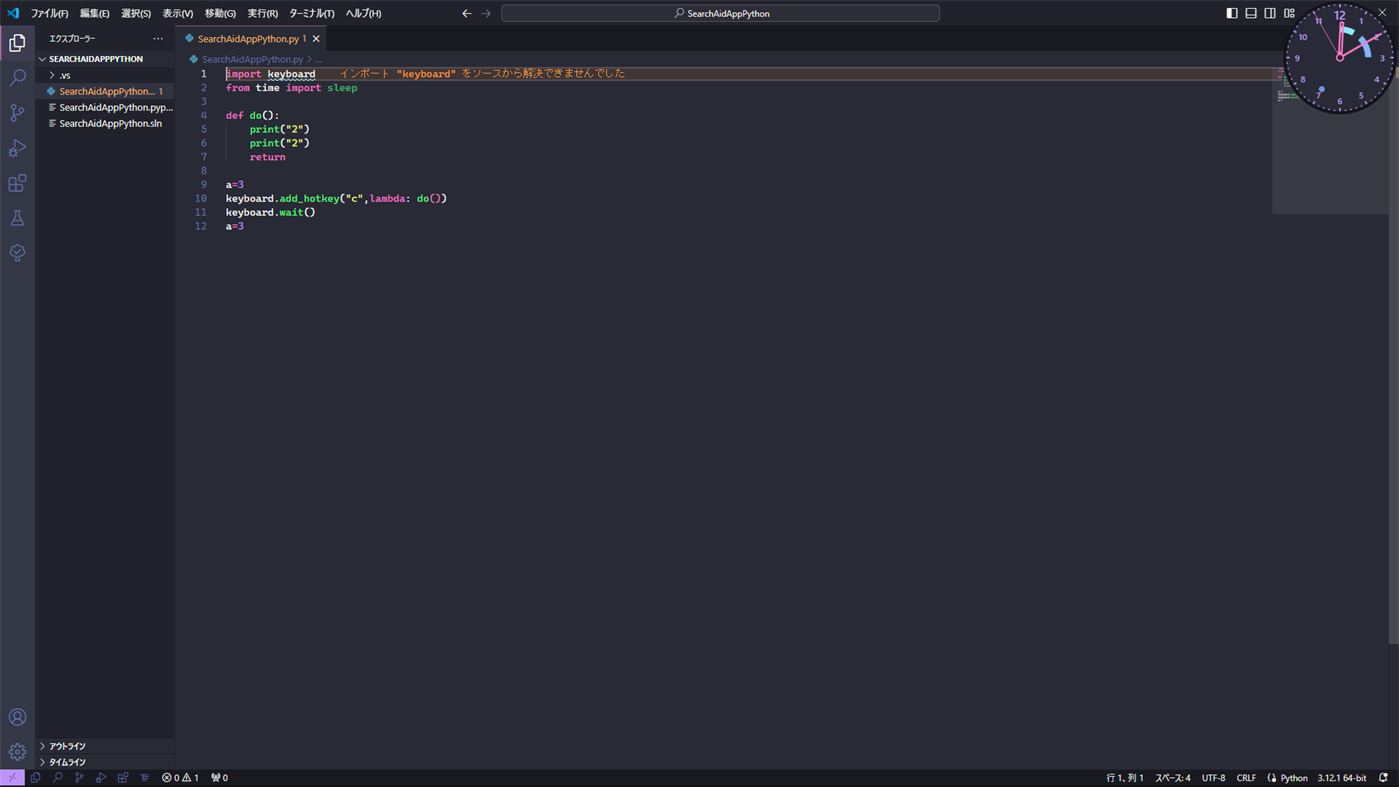Open the notifications bell in status bar

click(x=1383, y=778)
